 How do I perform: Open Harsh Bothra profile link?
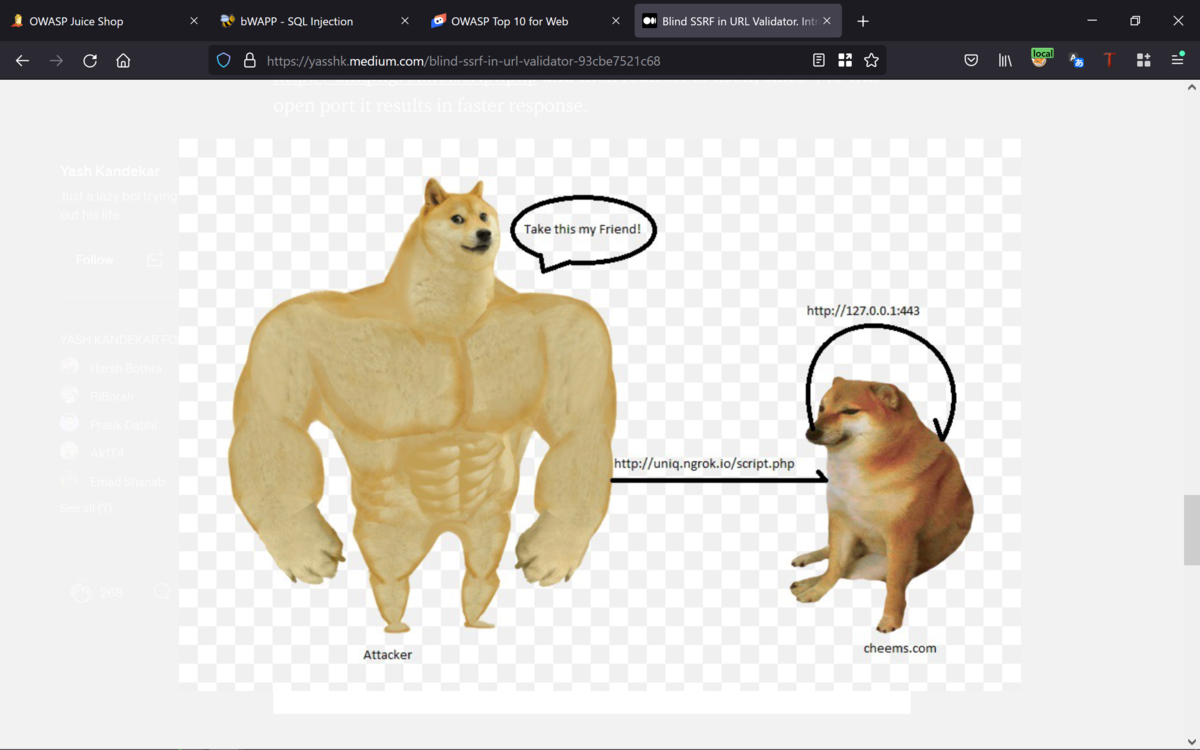(x=126, y=368)
